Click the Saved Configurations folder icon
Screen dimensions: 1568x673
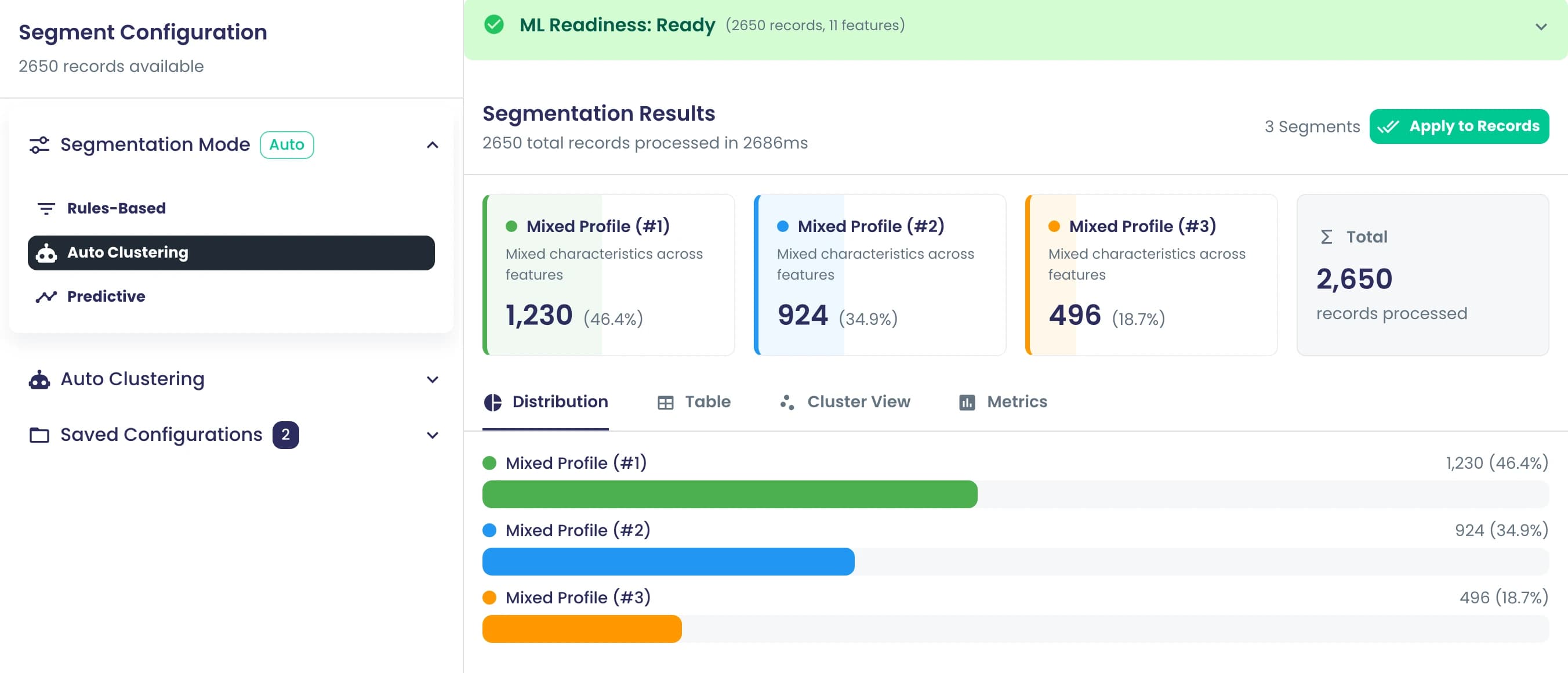39,435
